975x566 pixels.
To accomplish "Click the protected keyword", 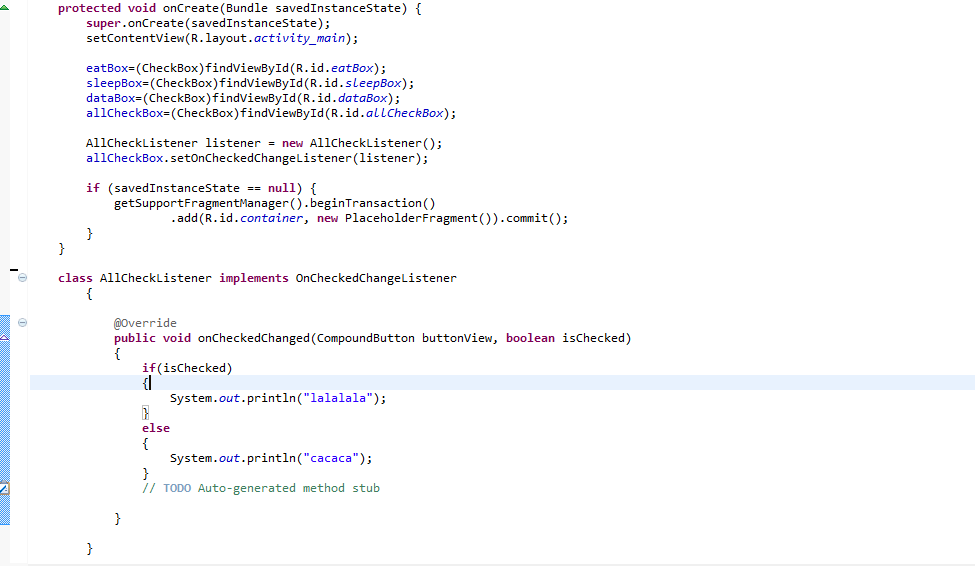I will coord(89,9).
